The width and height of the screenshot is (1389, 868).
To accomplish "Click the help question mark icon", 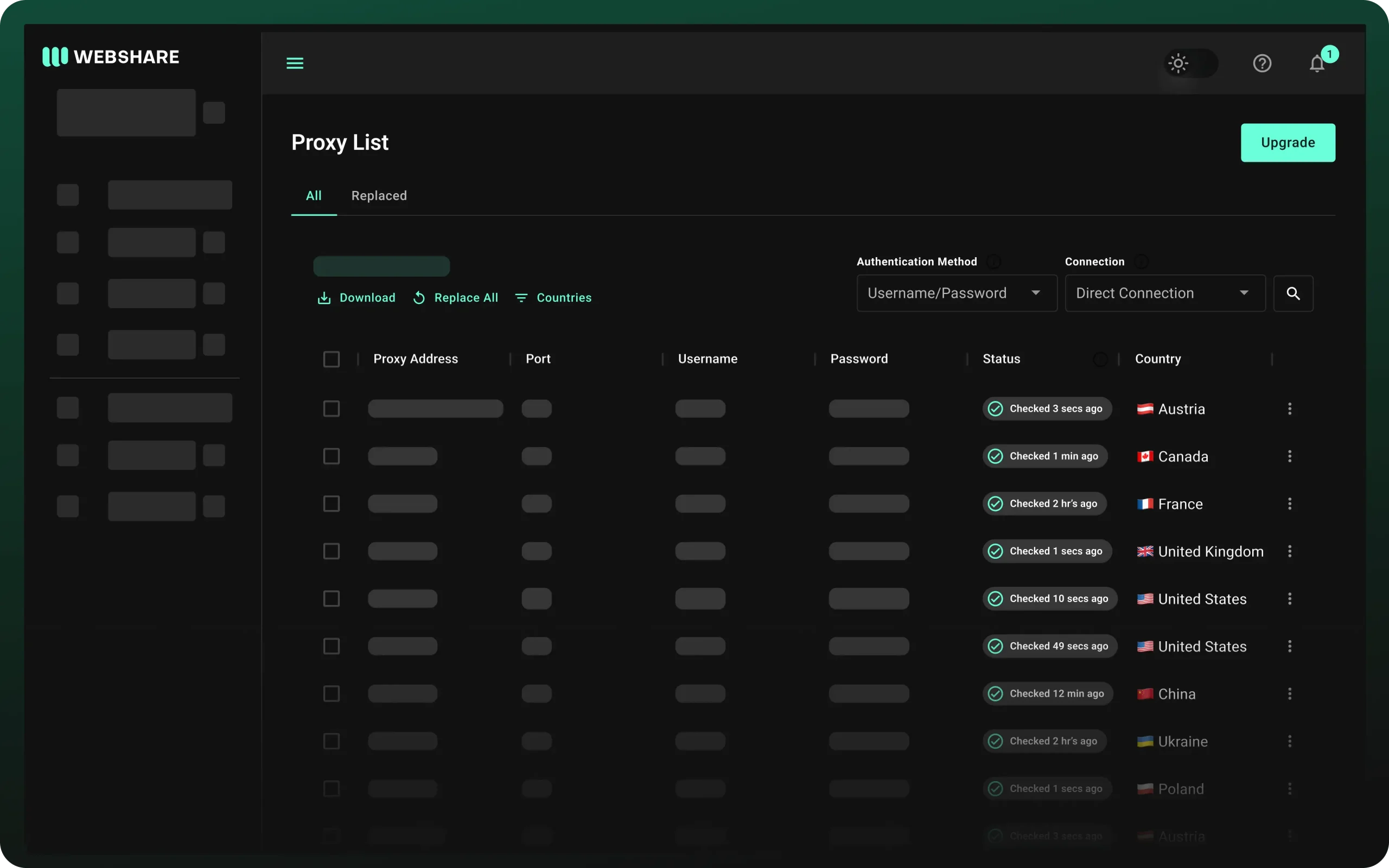I will tap(1262, 63).
